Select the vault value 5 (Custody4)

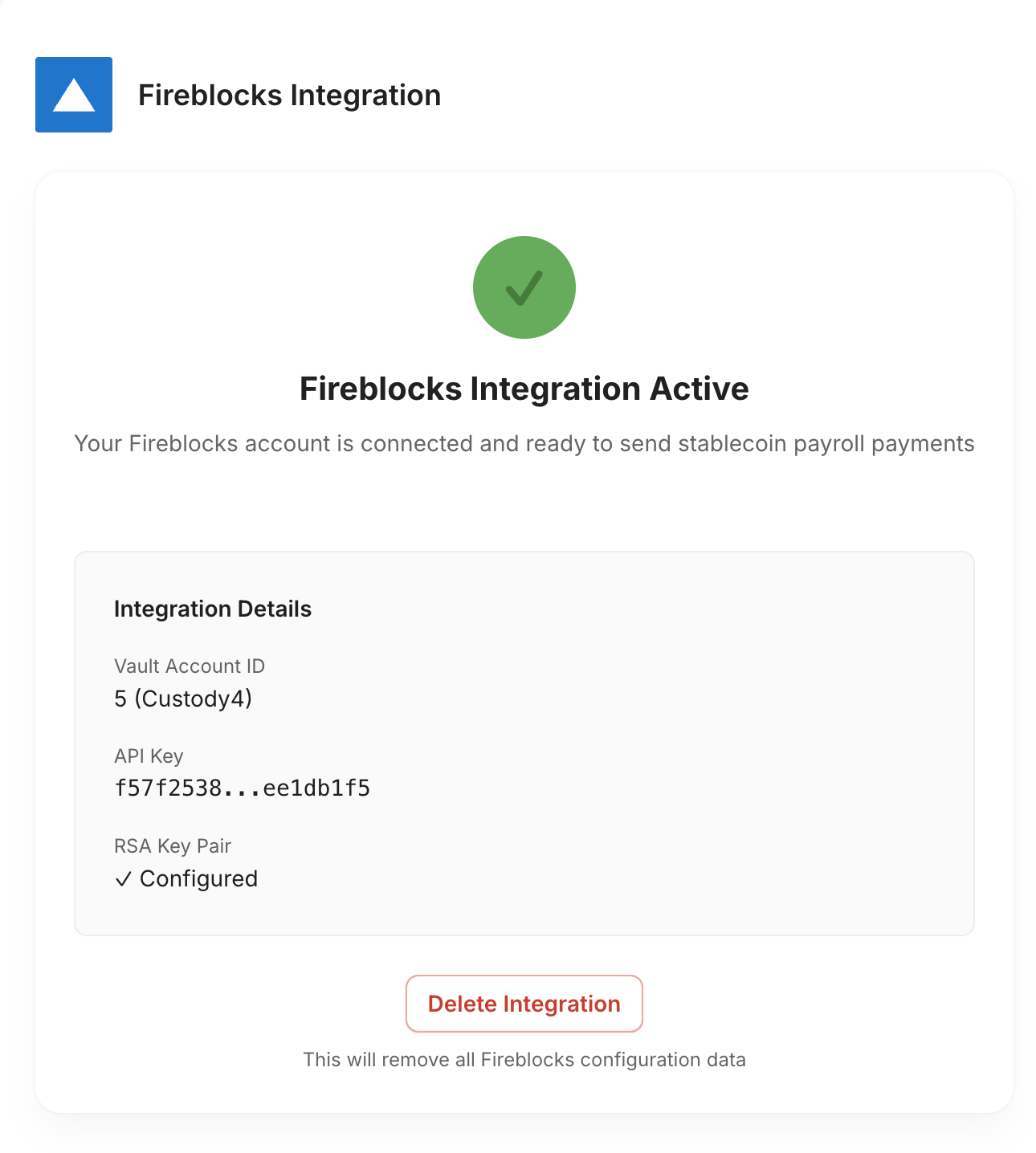click(183, 699)
